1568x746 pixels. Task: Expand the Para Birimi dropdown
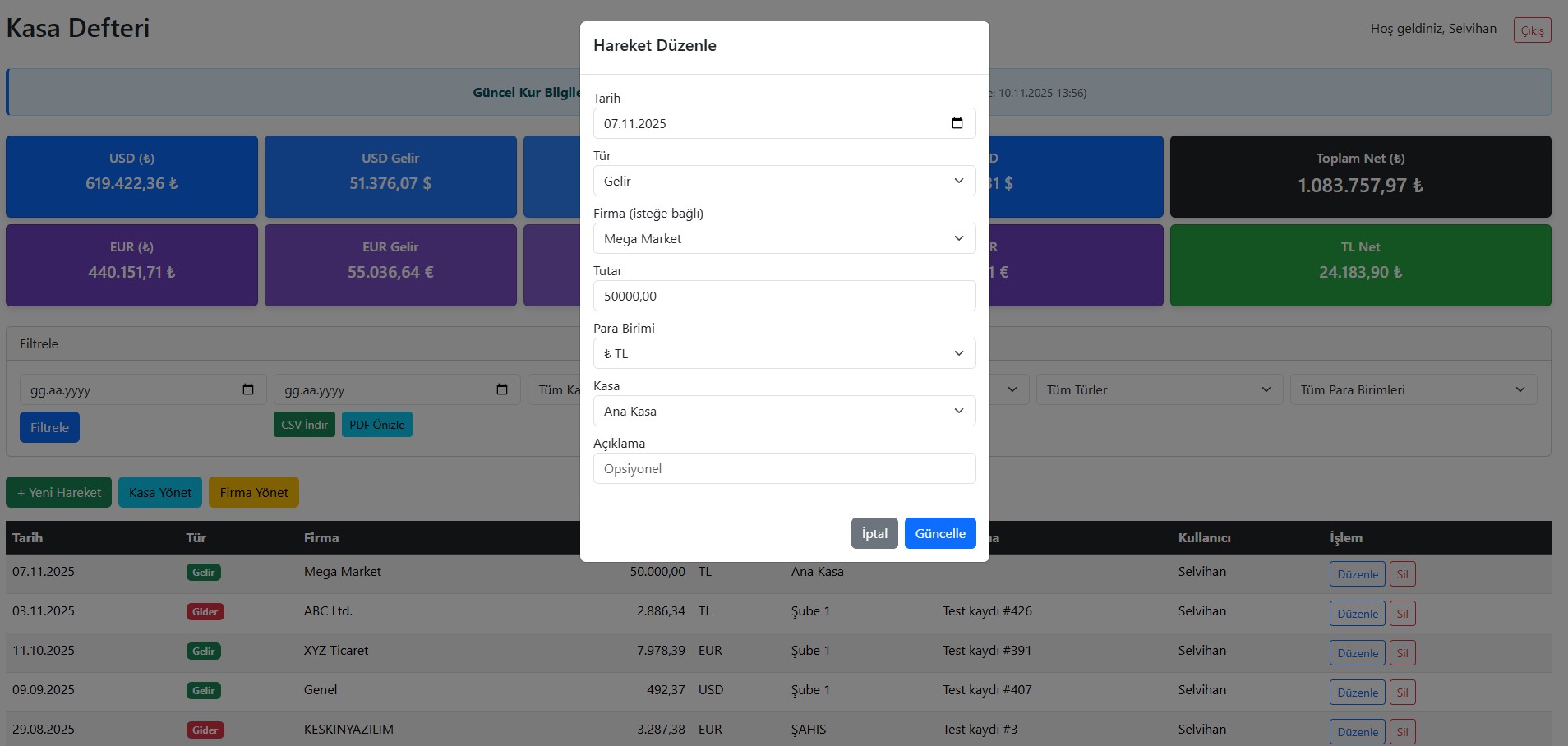(x=784, y=353)
